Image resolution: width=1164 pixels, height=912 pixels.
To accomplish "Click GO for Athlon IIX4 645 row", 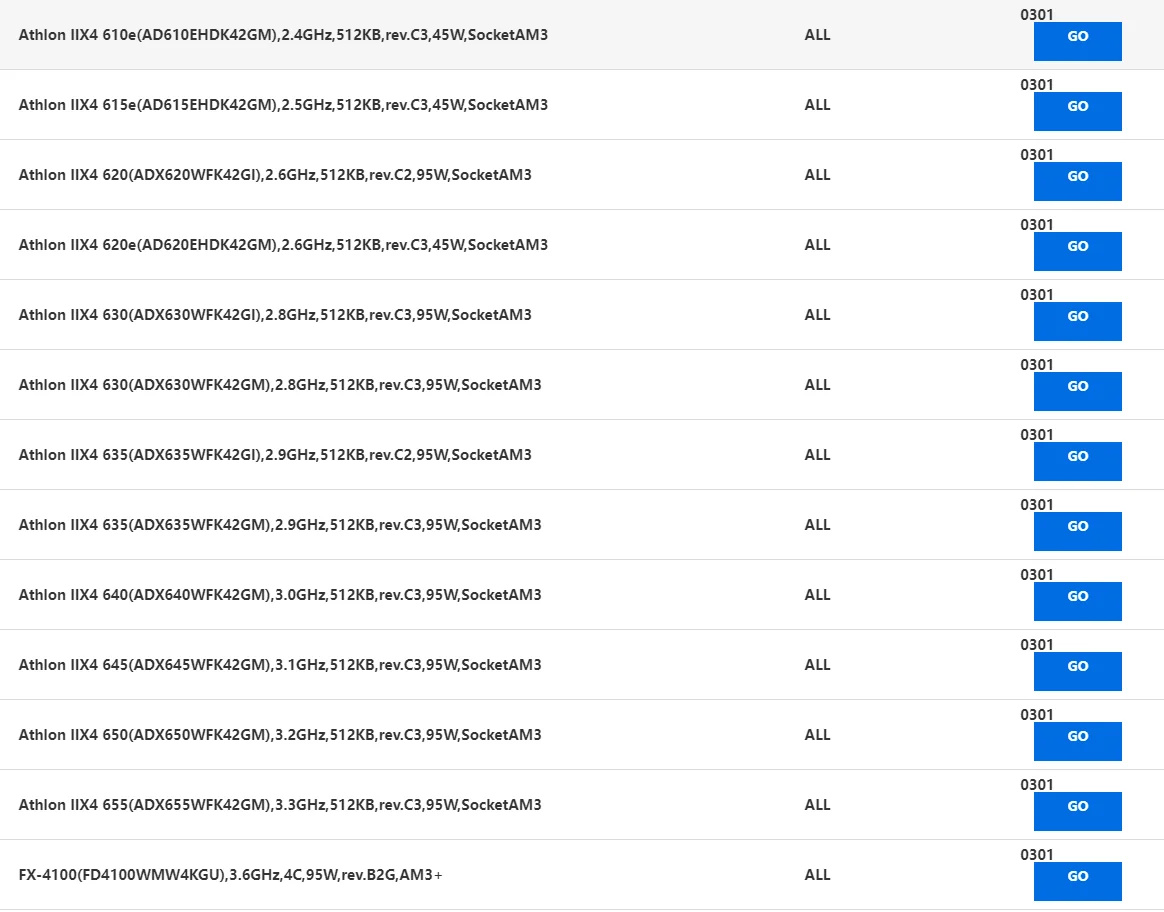I will tap(1077, 672).
